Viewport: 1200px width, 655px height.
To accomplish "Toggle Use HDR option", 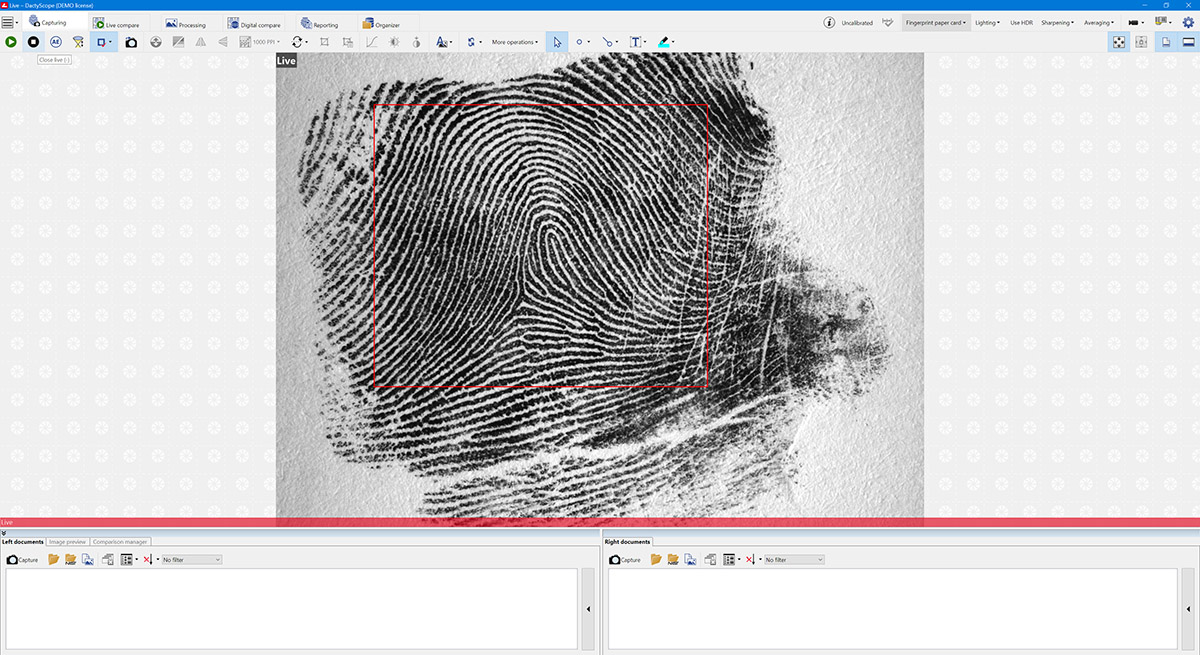I will [1021, 22].
